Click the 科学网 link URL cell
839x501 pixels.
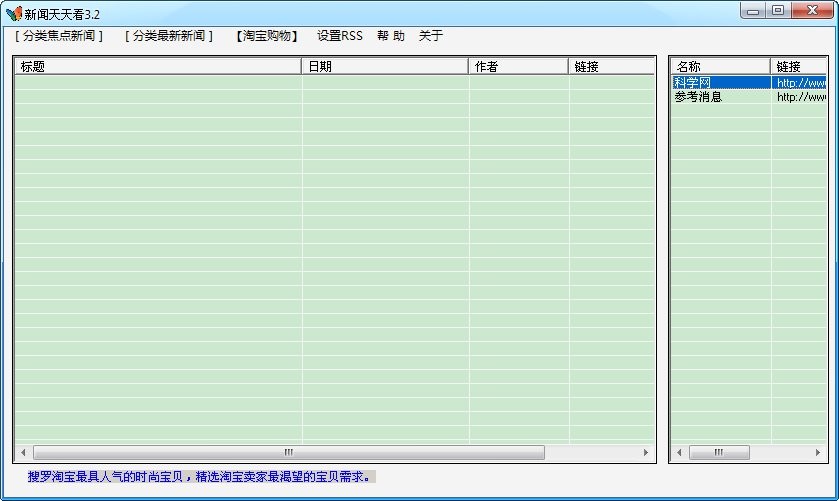(800, 82)
